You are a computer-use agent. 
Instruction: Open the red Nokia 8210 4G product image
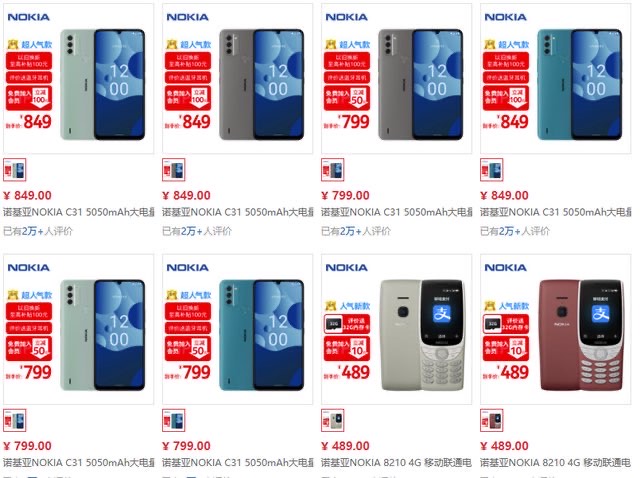click(556, 329)
